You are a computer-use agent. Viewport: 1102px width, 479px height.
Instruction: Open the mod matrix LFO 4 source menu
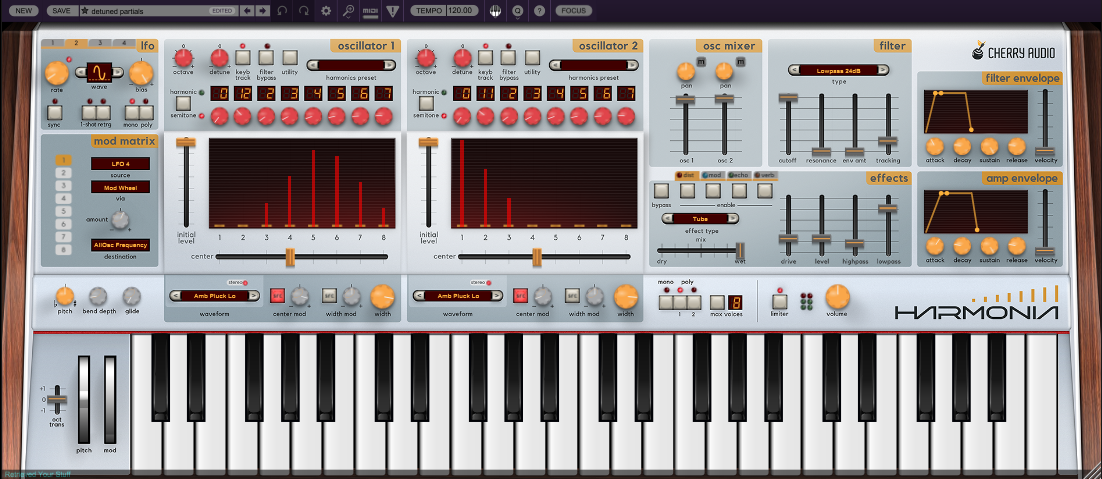(120, 164)
